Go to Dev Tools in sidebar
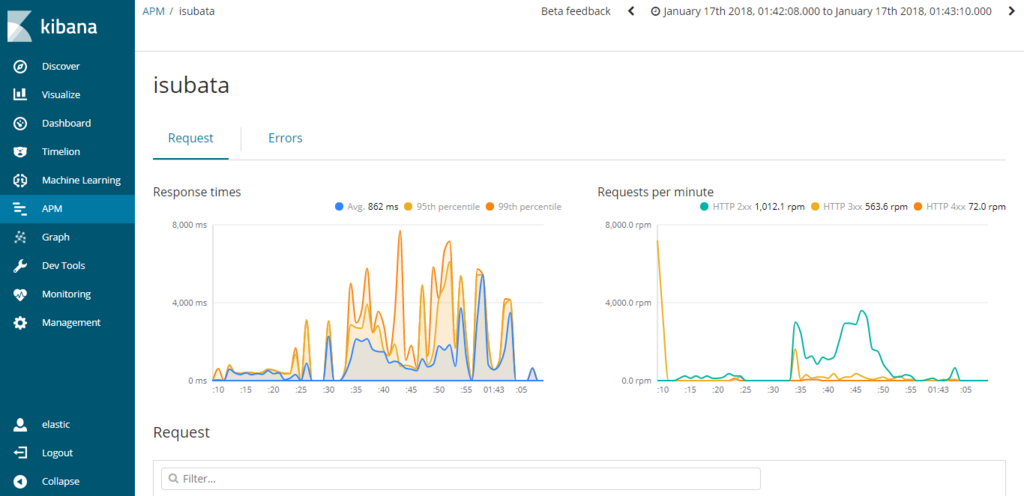 click(63, 266)
